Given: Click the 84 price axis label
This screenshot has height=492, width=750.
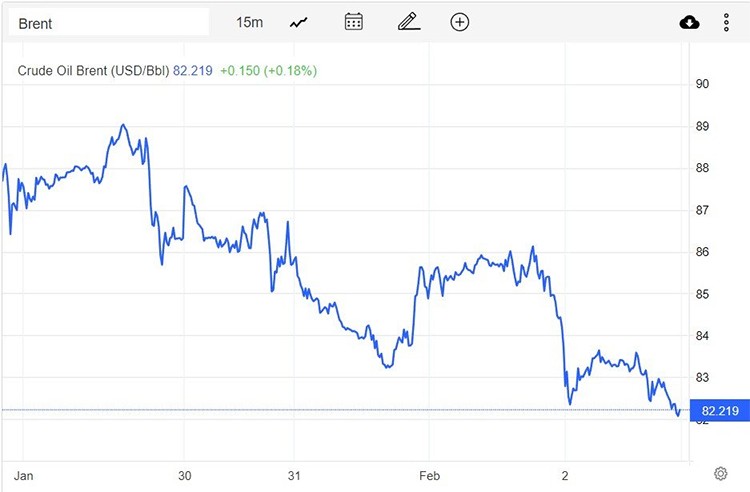Looking at the screenshot, I should coord(702,336).
